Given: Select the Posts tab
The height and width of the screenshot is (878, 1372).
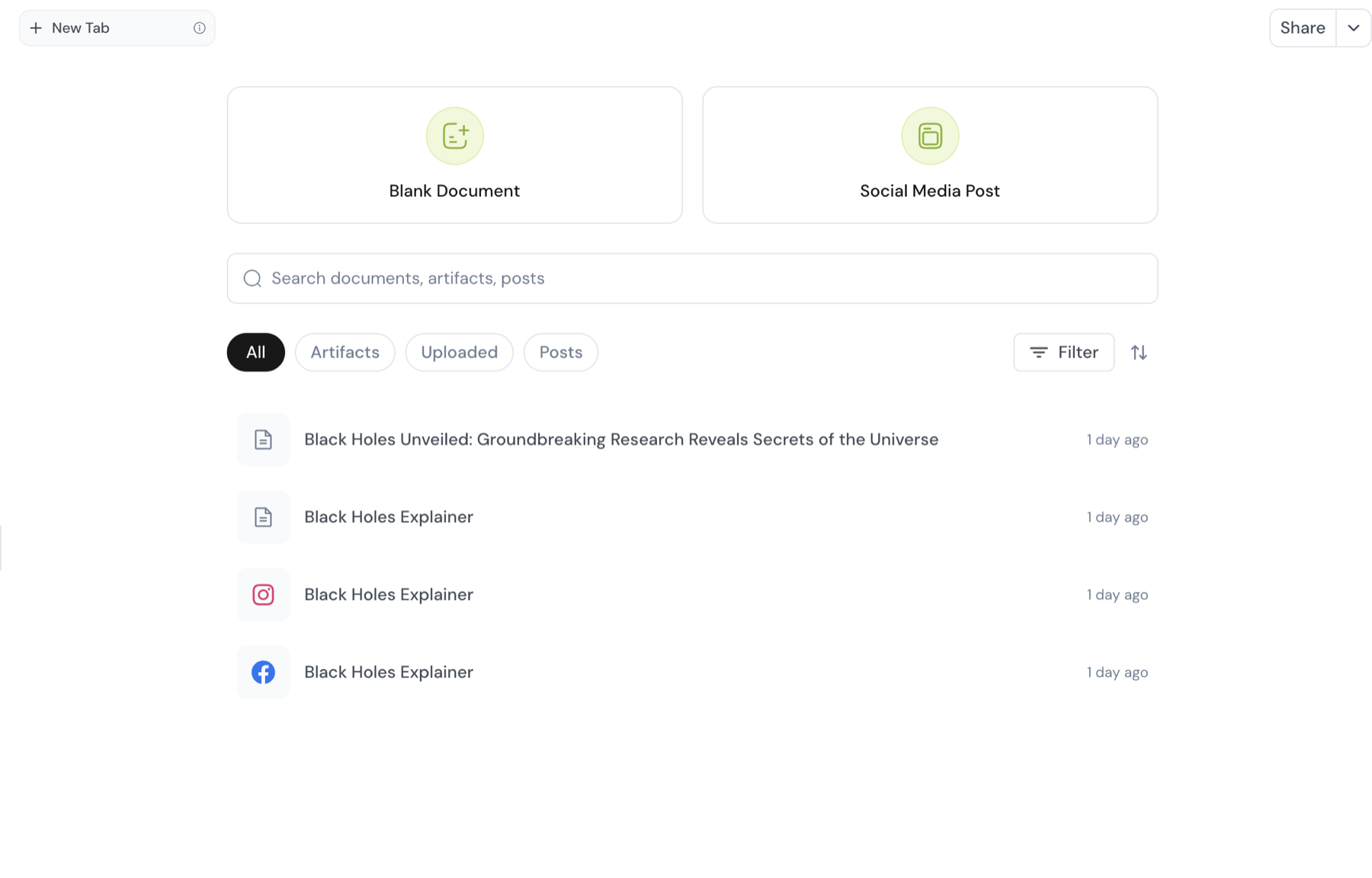Looking at the screenshot, I should (x=561, y=352).
